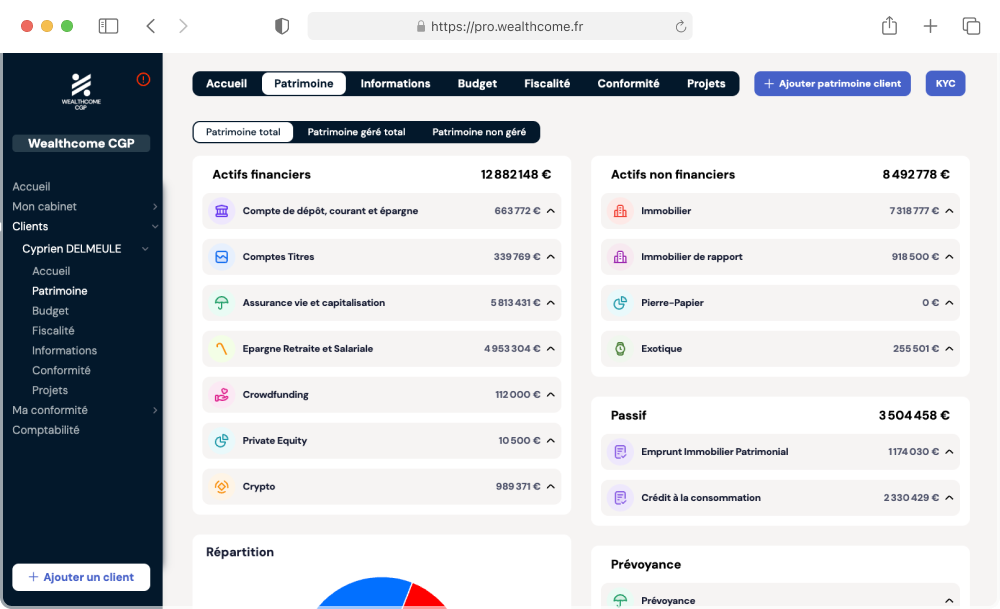Click the bank icon for Compte de dépôt
Viewport: 1000px width, 609px height.
[x=221, y=211]
